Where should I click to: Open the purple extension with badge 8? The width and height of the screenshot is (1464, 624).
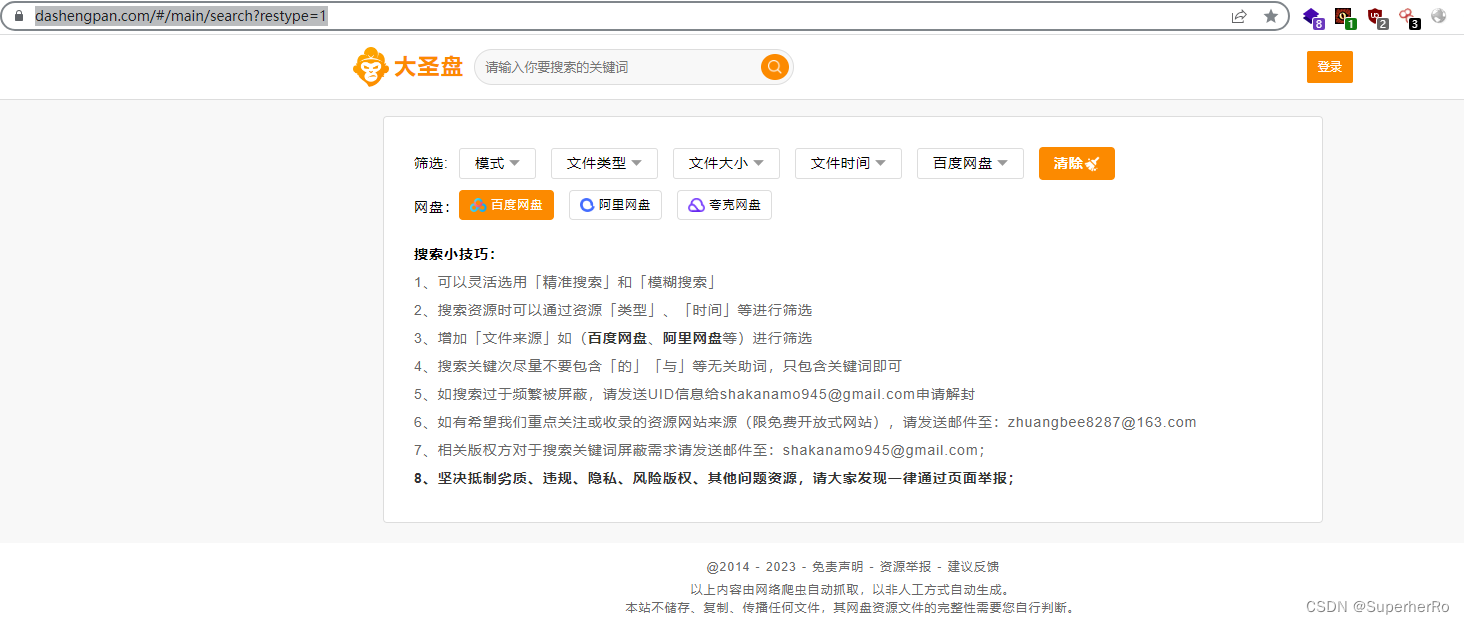pyautogui.click(x=1313, y=17)
